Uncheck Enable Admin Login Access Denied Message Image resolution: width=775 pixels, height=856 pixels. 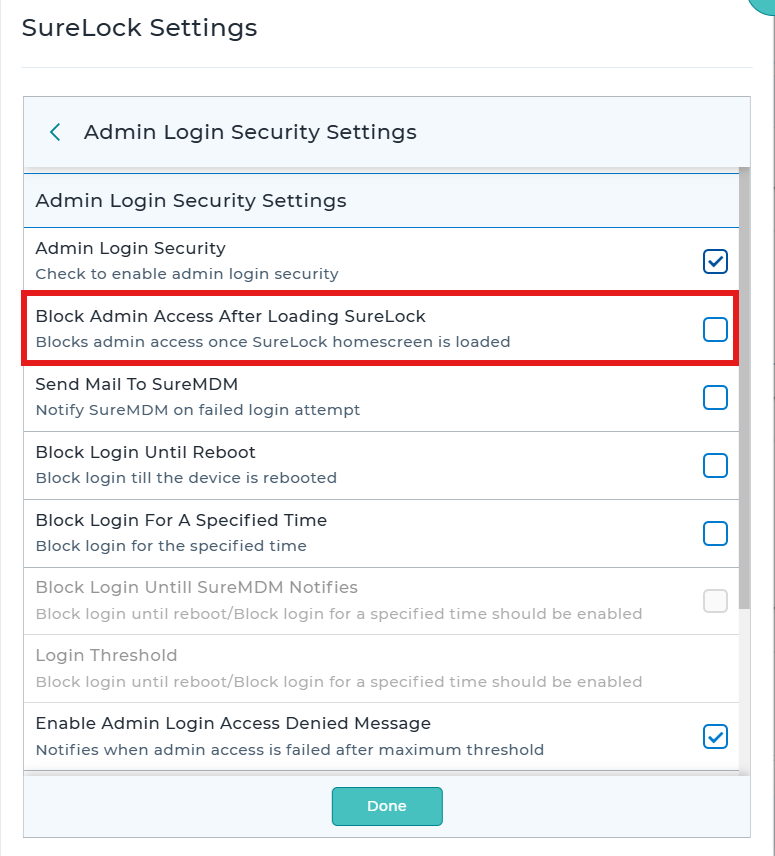click(x=715, y=736)
